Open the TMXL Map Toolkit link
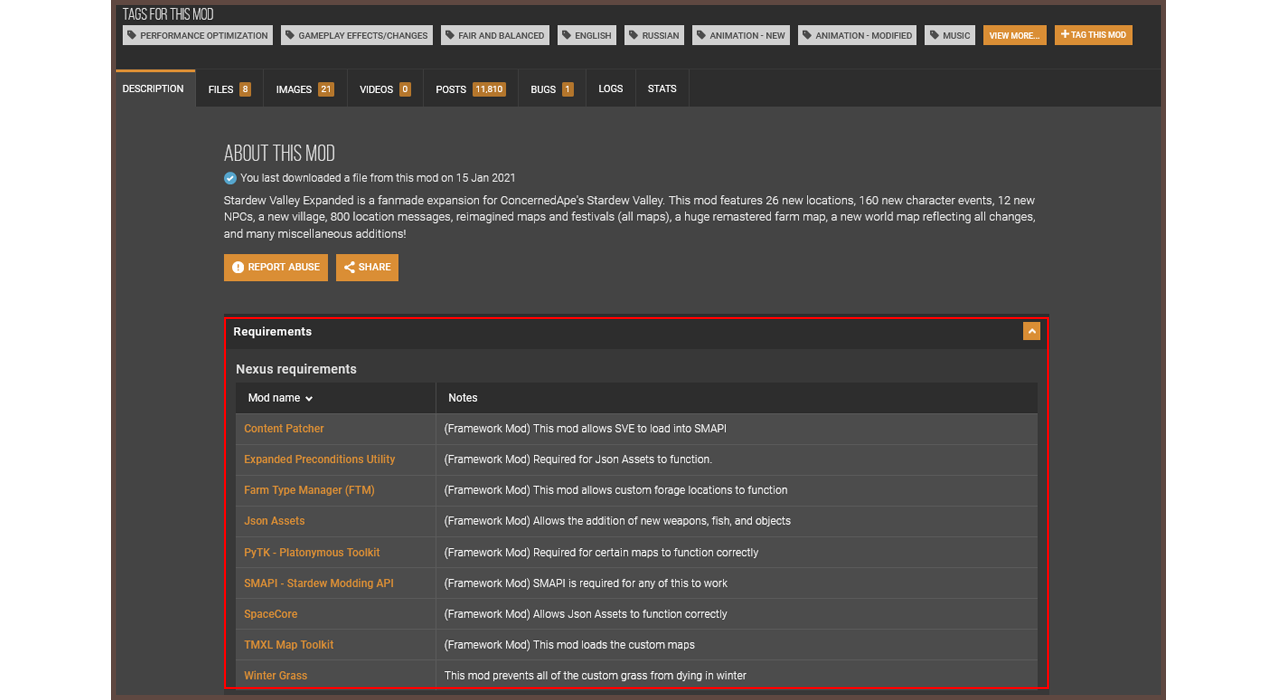Image resolution: width=1276 pixels, height=700 pixels. pos(289,645)
